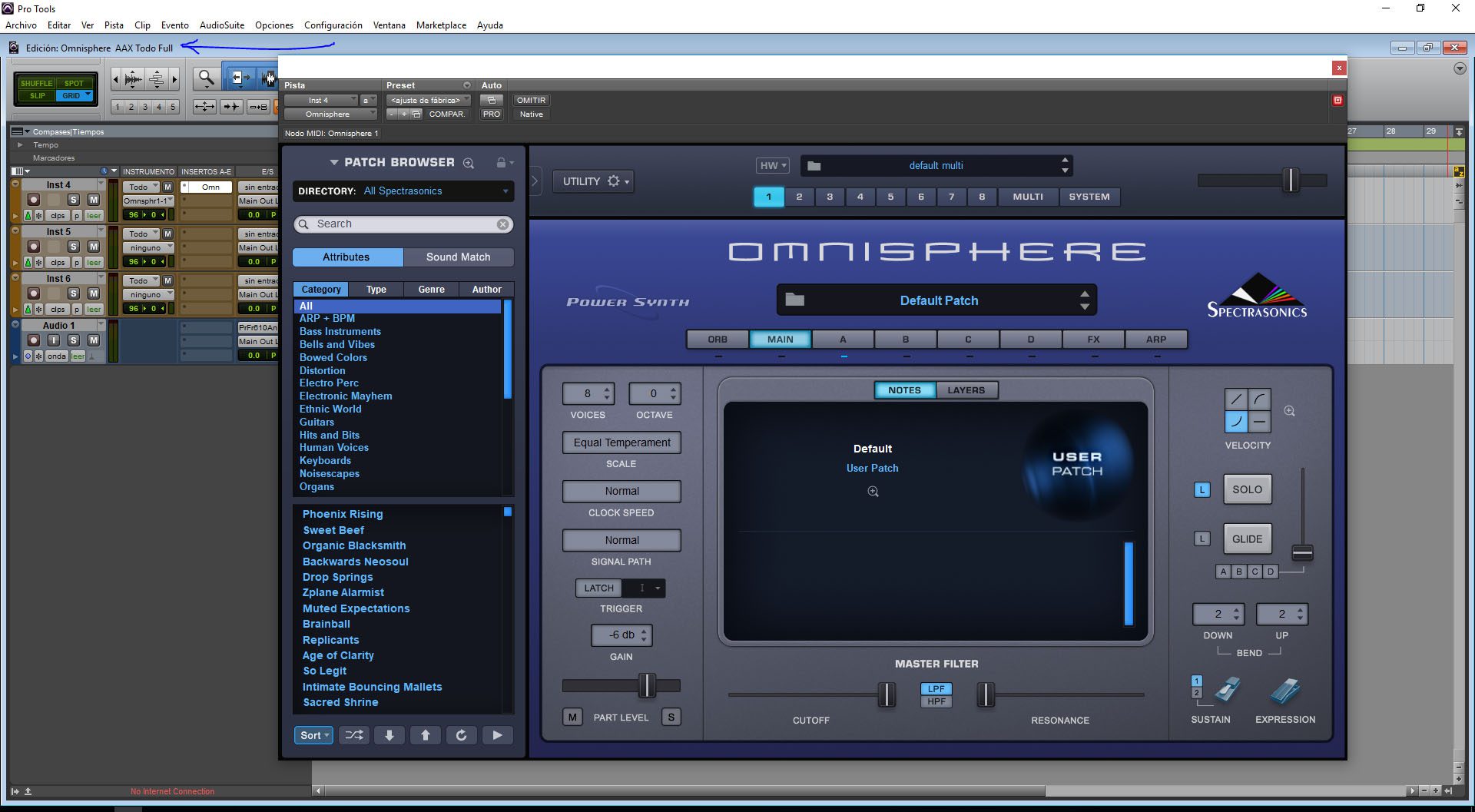The width and height of the screenshot is (1475, 812).
Task: Play patch audition preview button
Action: pyautogui.click(x=497, y=735)
